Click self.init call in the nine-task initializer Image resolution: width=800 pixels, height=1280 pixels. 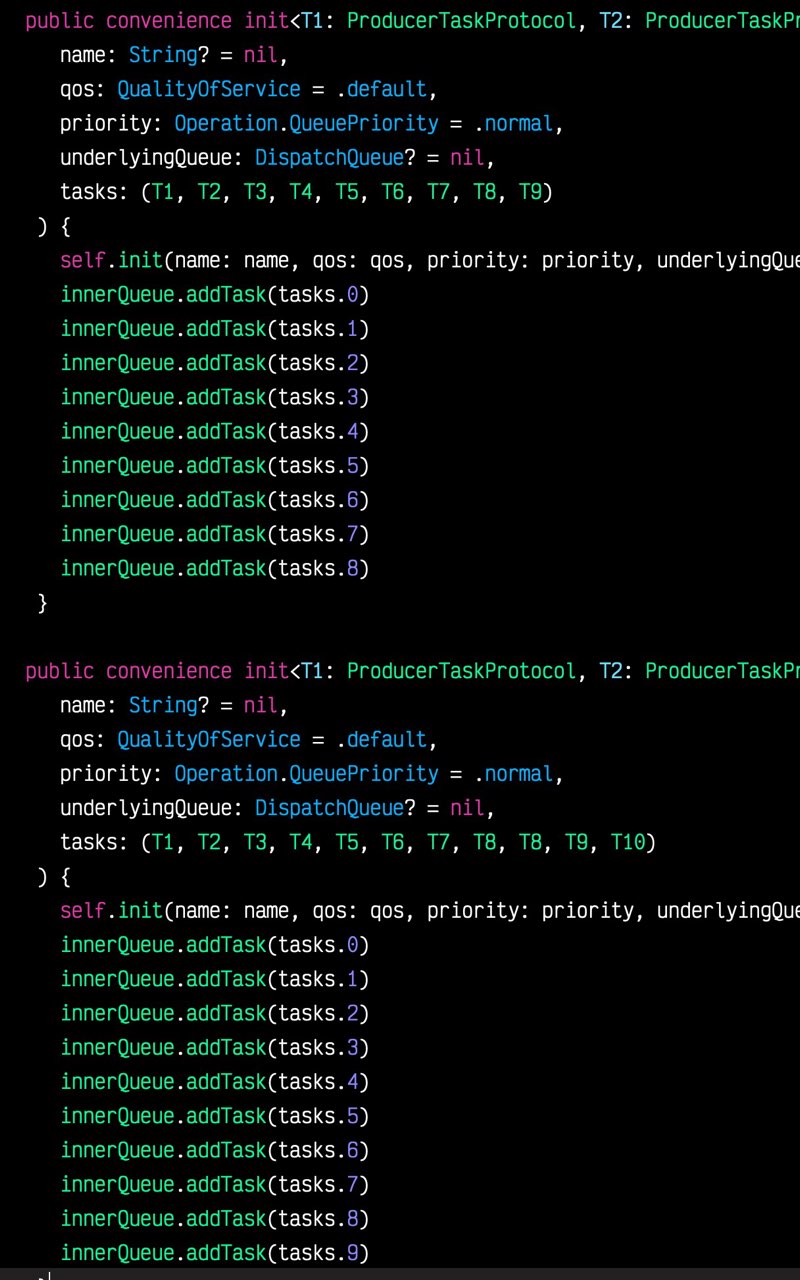tap(430, 261)
